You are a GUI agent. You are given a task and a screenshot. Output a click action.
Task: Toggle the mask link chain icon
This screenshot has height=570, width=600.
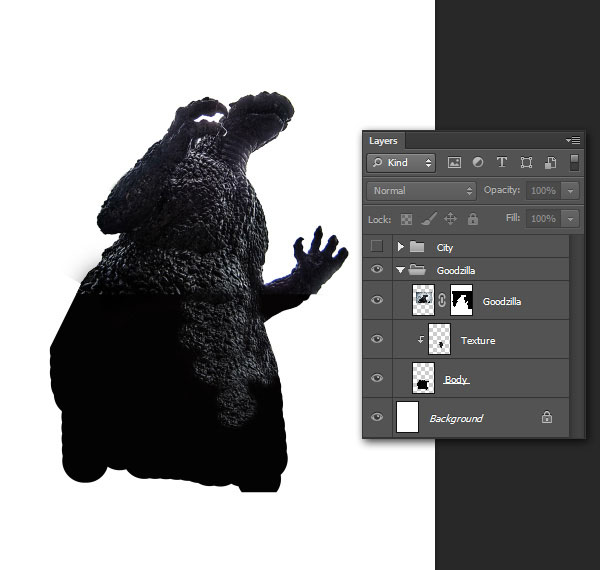point(442,300)
